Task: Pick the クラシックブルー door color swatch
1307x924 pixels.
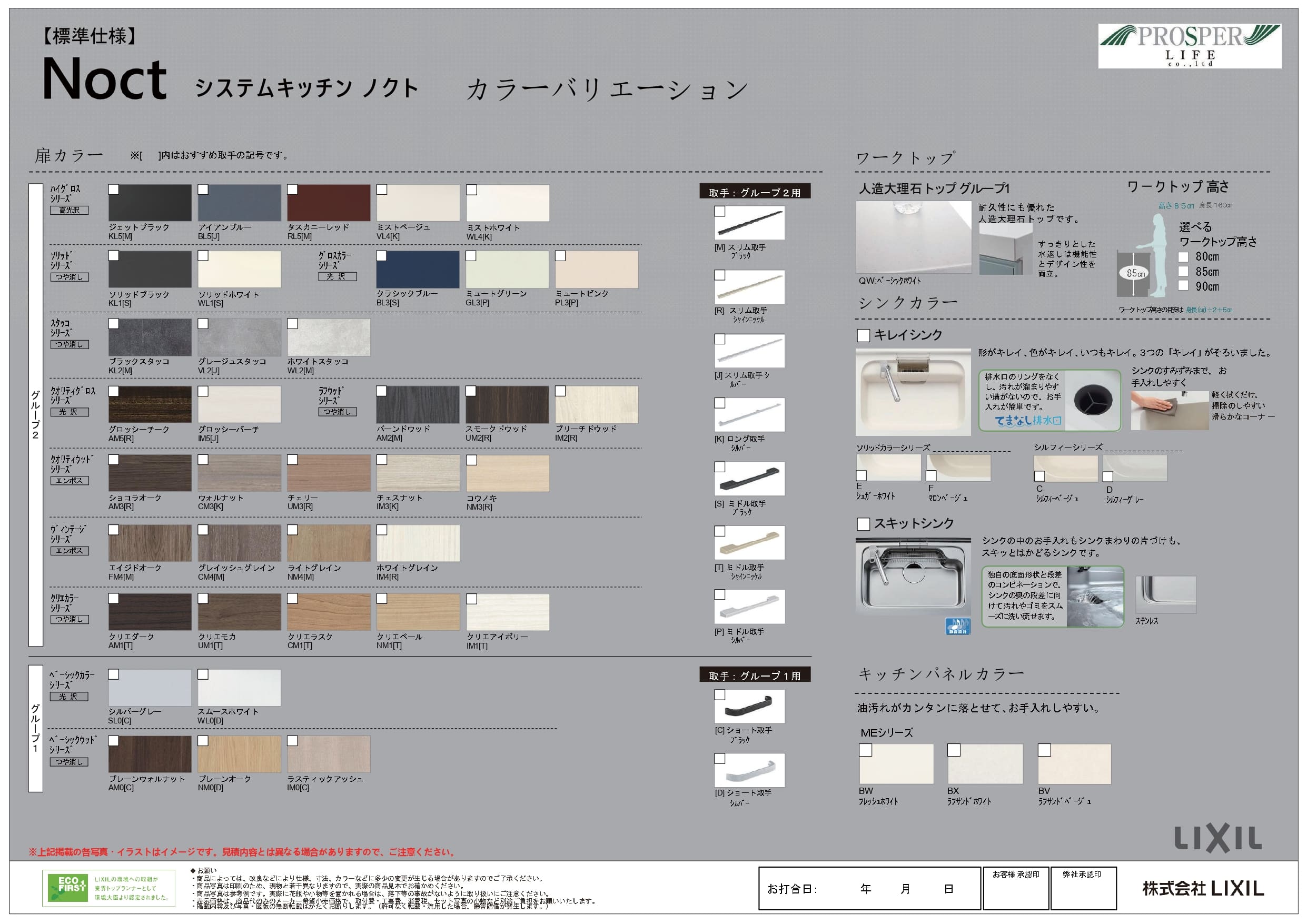Action: [418, 269]
